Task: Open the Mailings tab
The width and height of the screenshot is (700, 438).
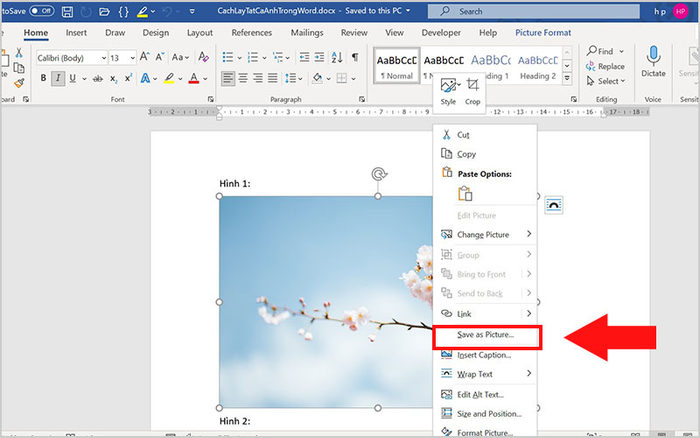Action: point(307,33)
